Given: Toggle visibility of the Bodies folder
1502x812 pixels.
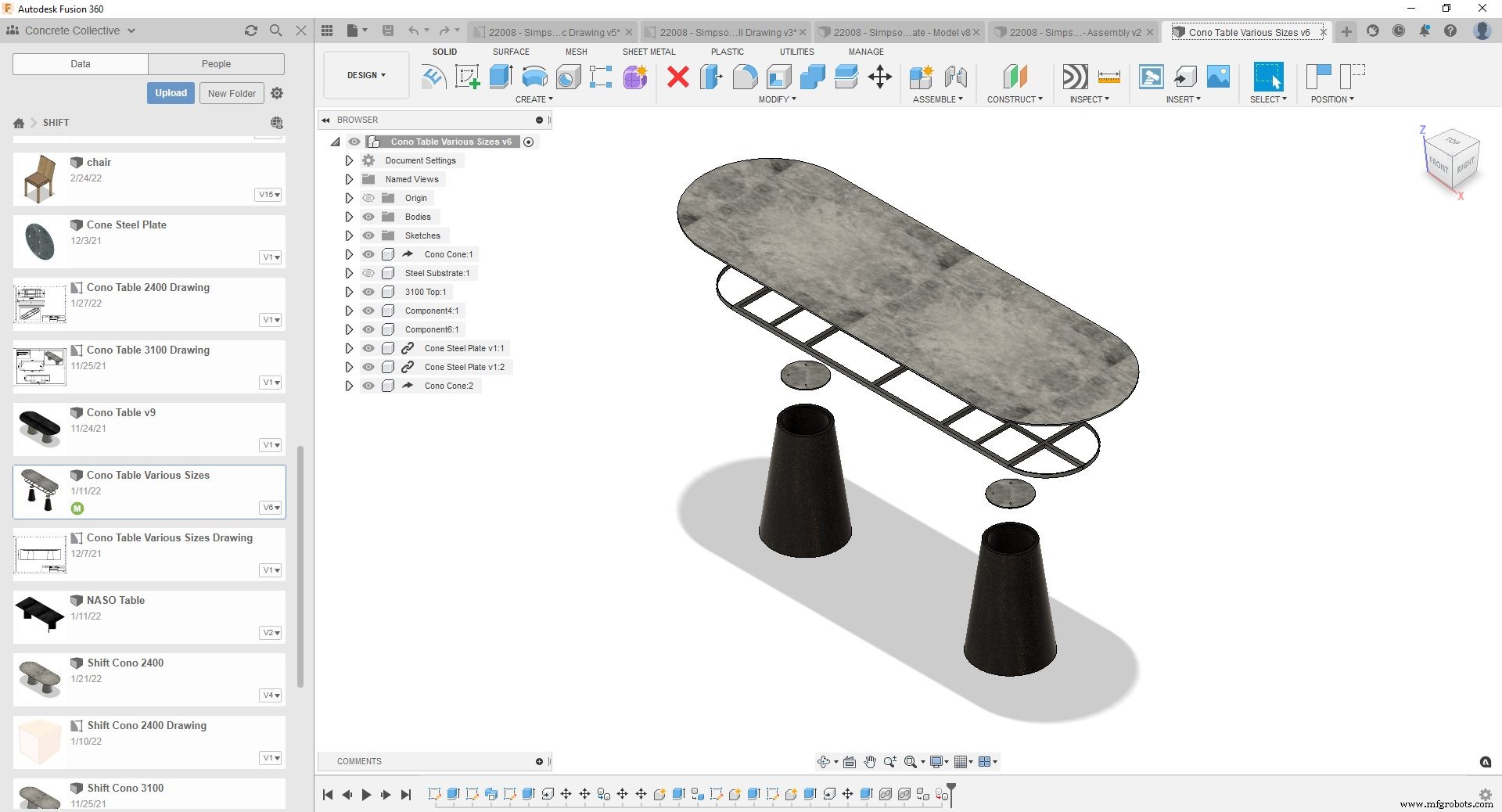Looking at the screenshot, I should click(x=368, y=217).
